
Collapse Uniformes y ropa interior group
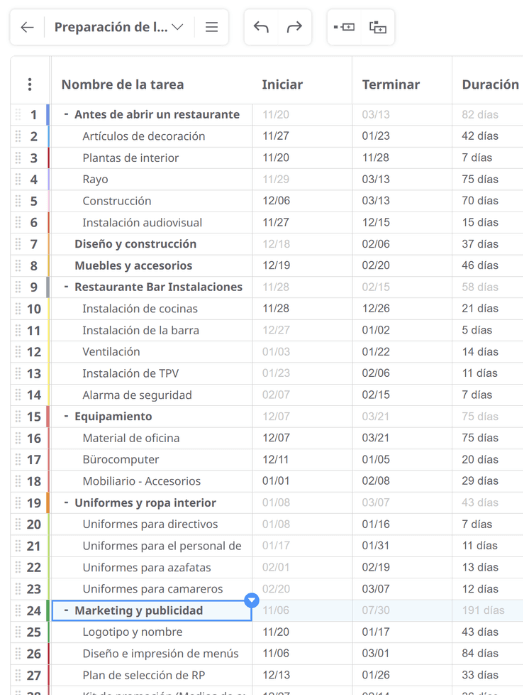point(66,503)
